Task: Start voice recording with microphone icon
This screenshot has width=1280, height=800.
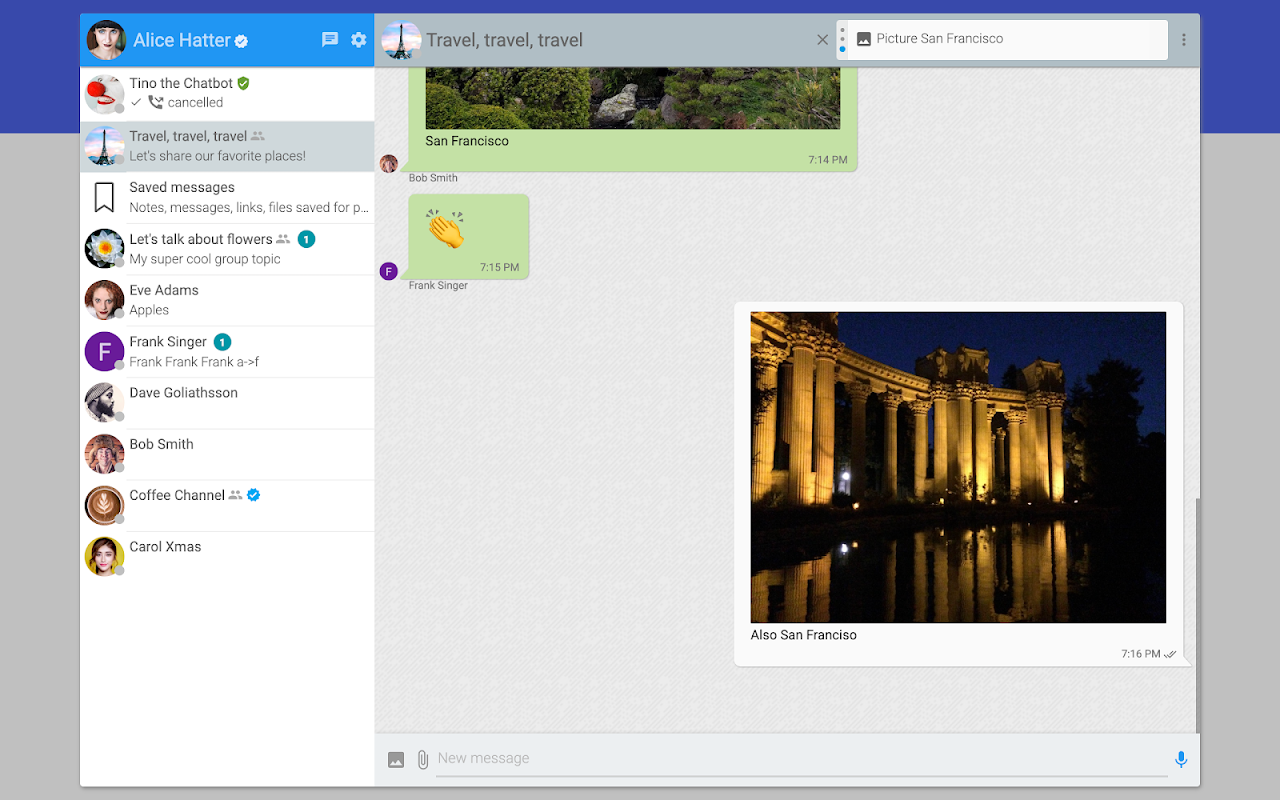Action: click(1181, 760)
